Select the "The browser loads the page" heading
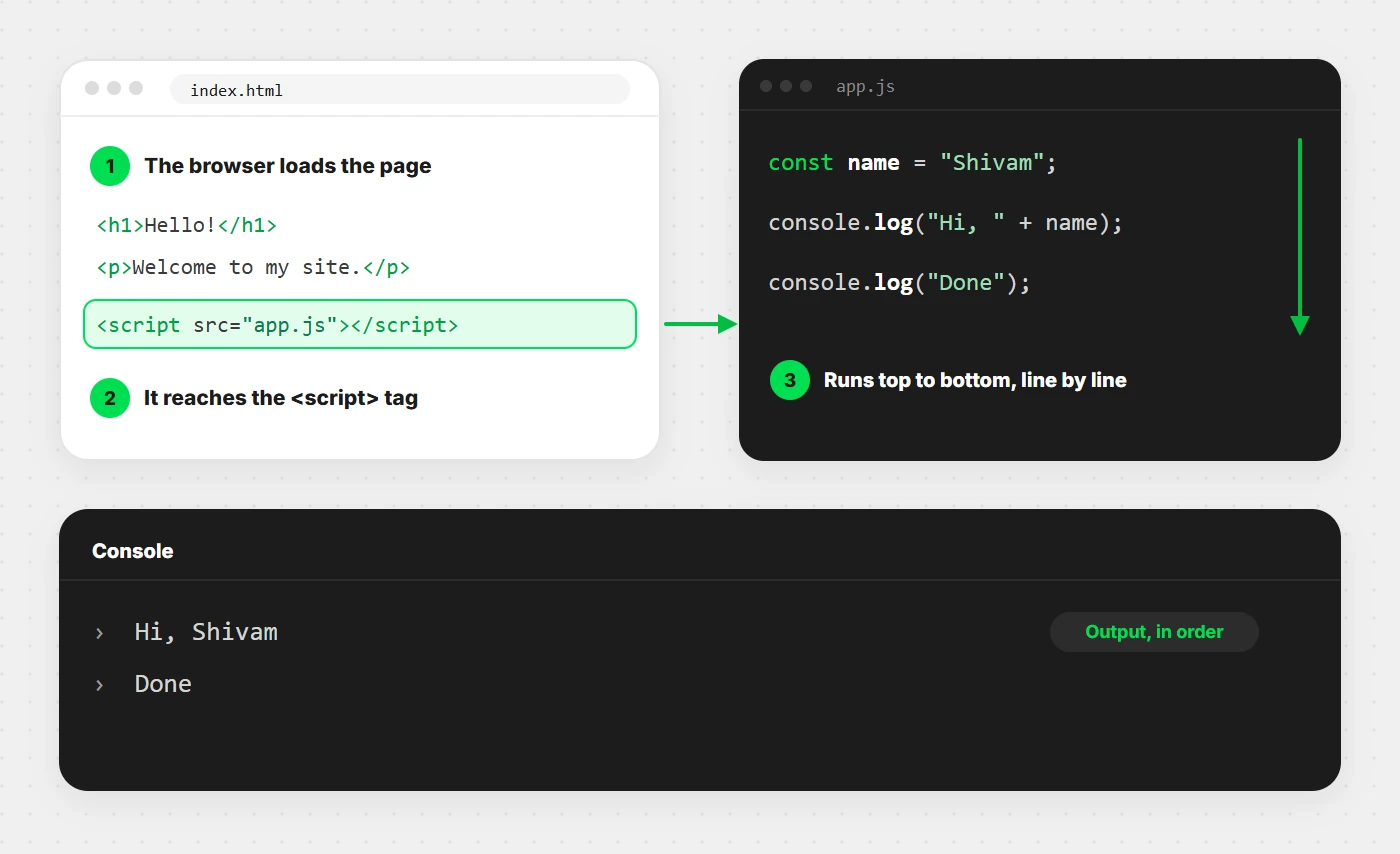This screenshot has width=1400, height=854. 288,166
